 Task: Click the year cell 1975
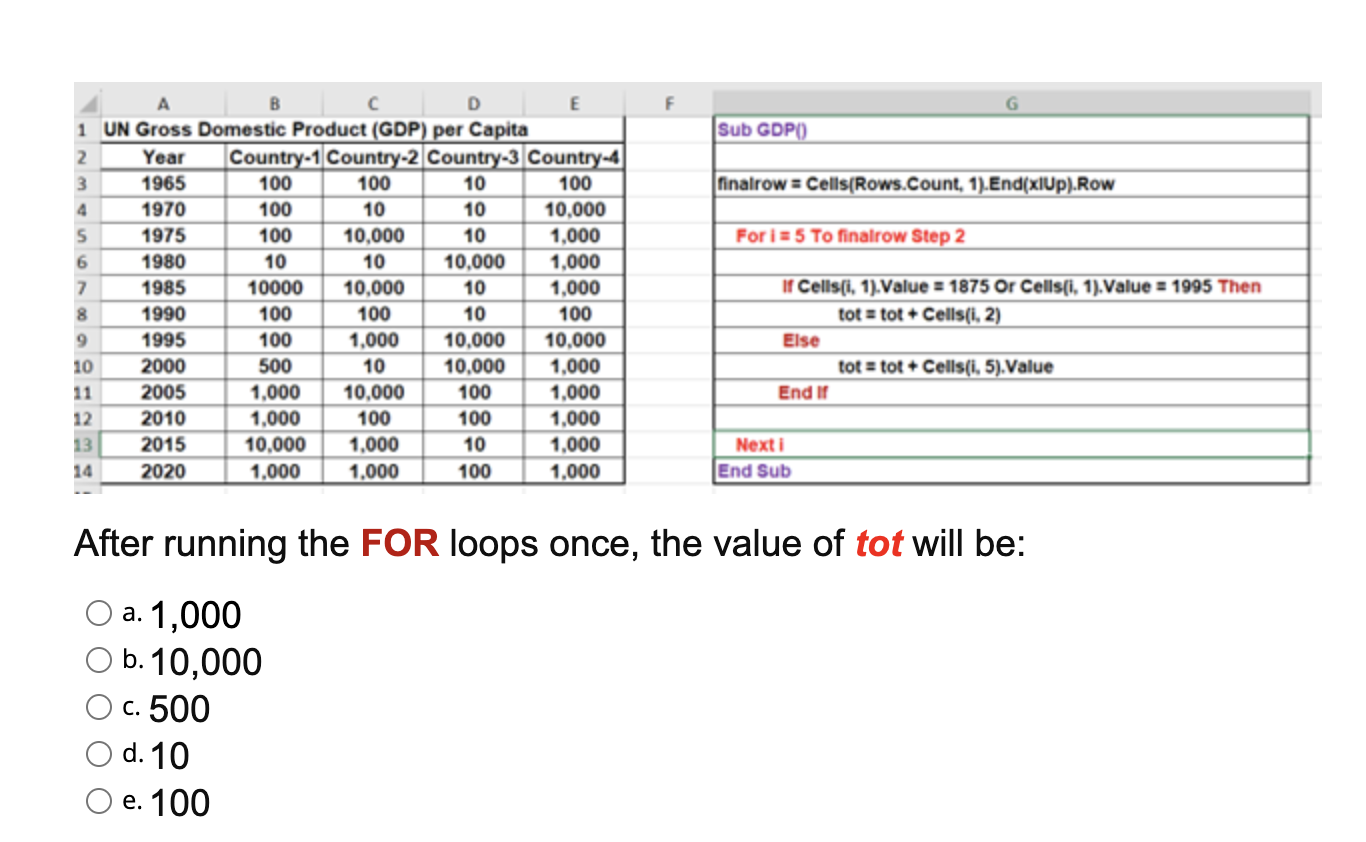click(x=161, y=237)
